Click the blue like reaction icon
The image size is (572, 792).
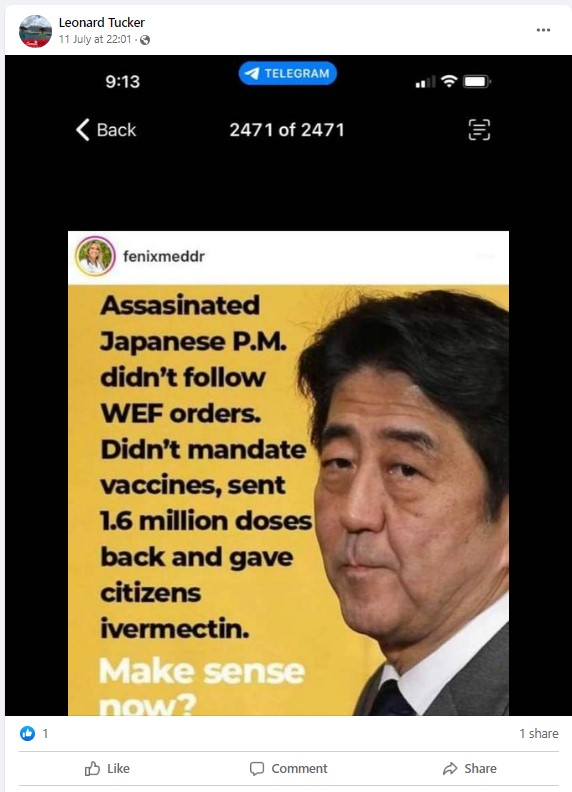pyautogui.click(x=27, y=733)
